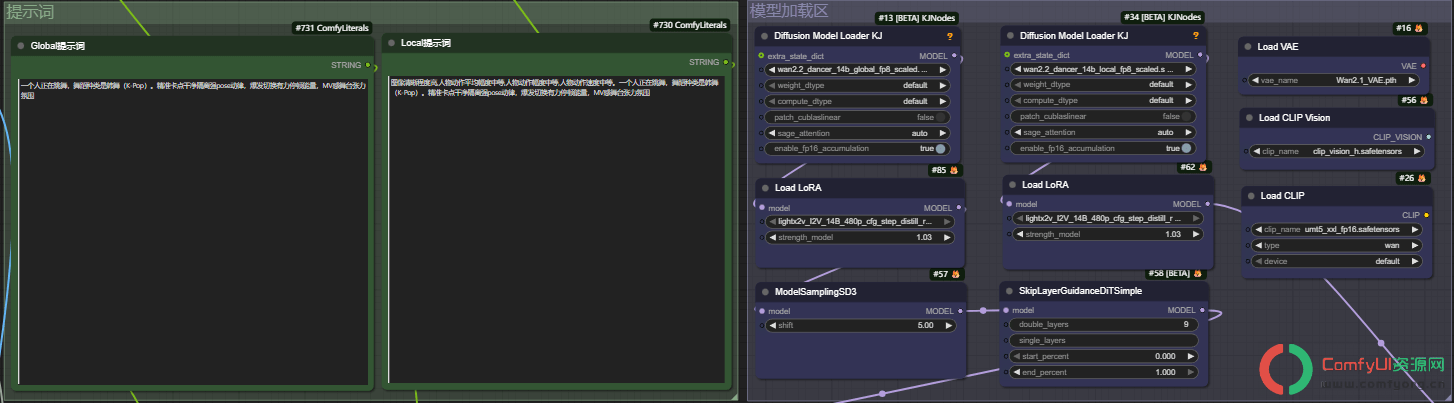Toggle enable_fp16_accumulation on node #34

tap(1102, 148)
